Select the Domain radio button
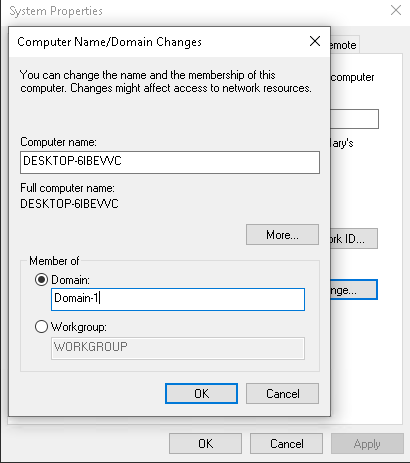Screen dimensions: 410x463 pyautogui.click(x=41, y=280)
